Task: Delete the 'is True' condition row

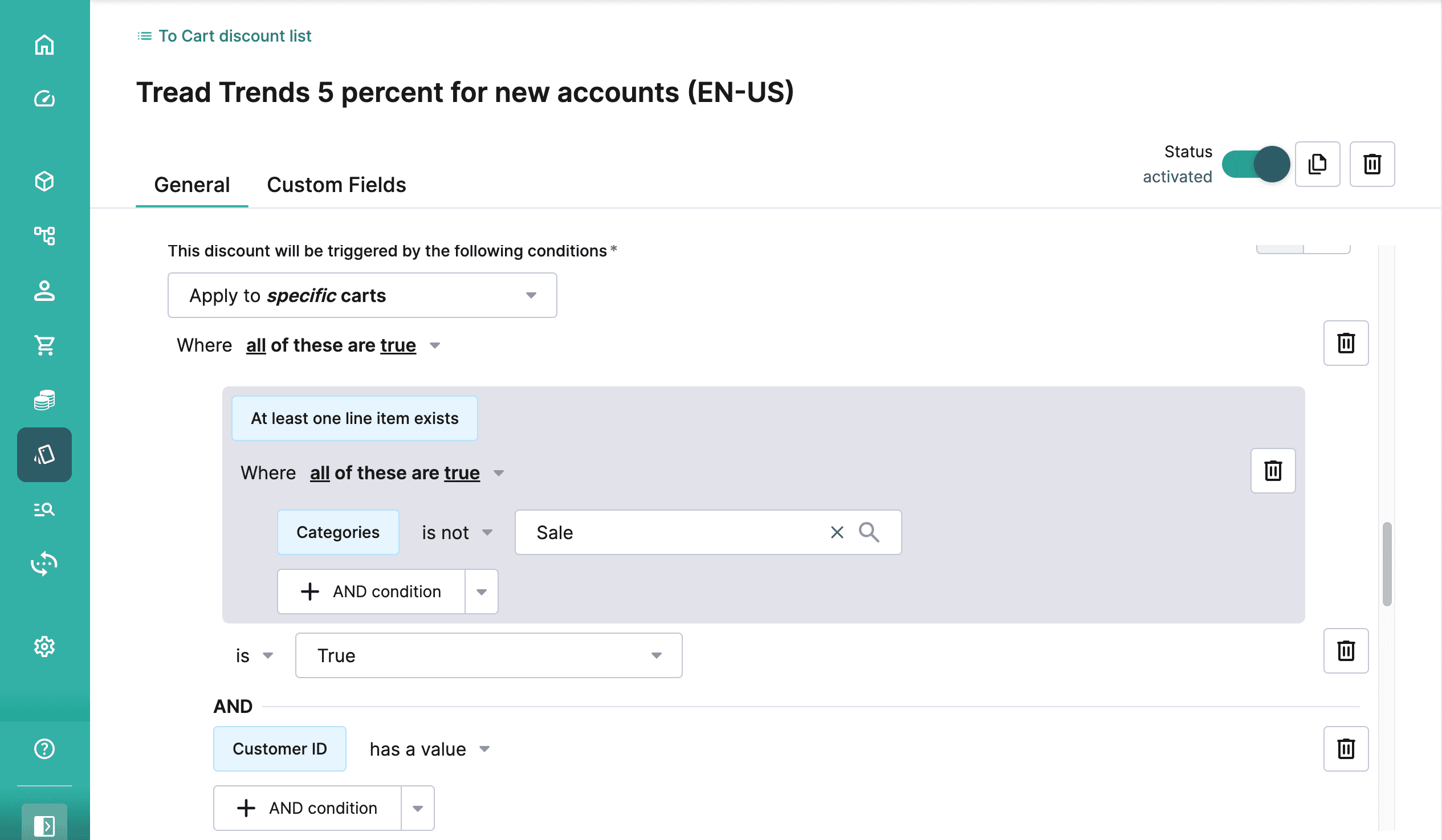Action: pos(1345,651)
